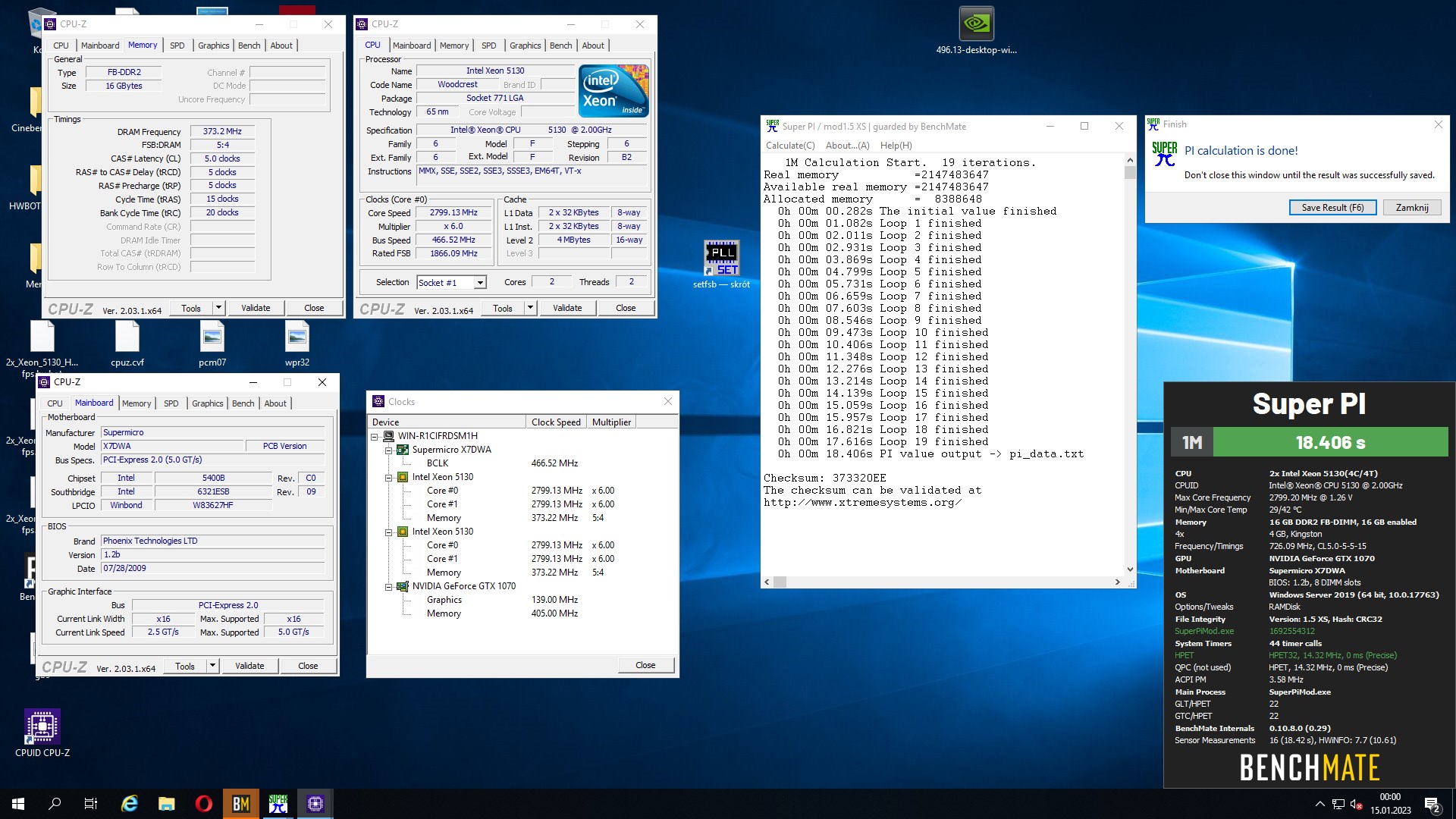Click the taskbar clock showing 00:00
This screenshot has height=819, width=1456.
click(x=1390, y=804)
